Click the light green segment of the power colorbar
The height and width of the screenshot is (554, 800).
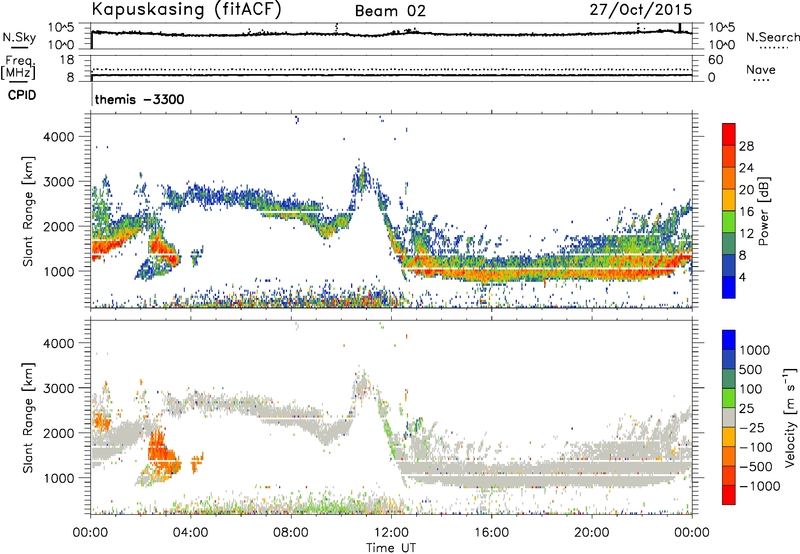pyautogui.click(x=729, y=222)
